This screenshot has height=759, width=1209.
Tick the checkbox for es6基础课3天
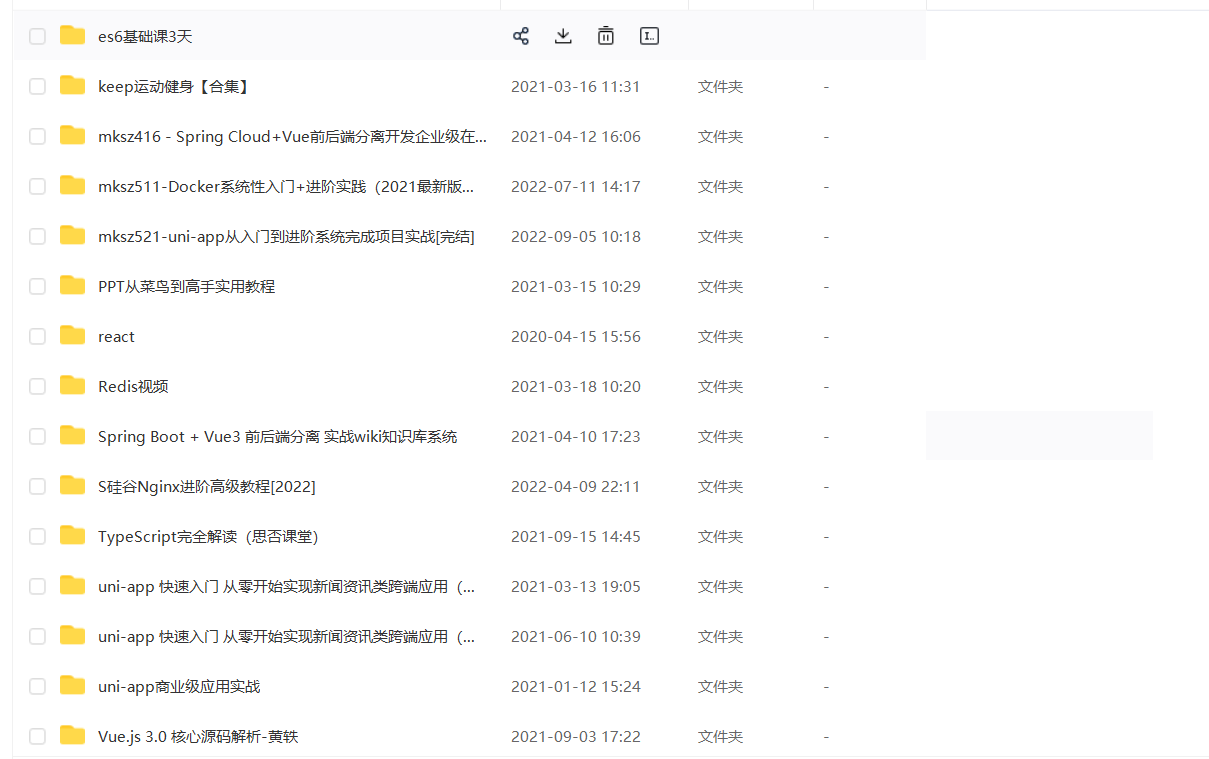pyautogui.click(x=37, y=37)
